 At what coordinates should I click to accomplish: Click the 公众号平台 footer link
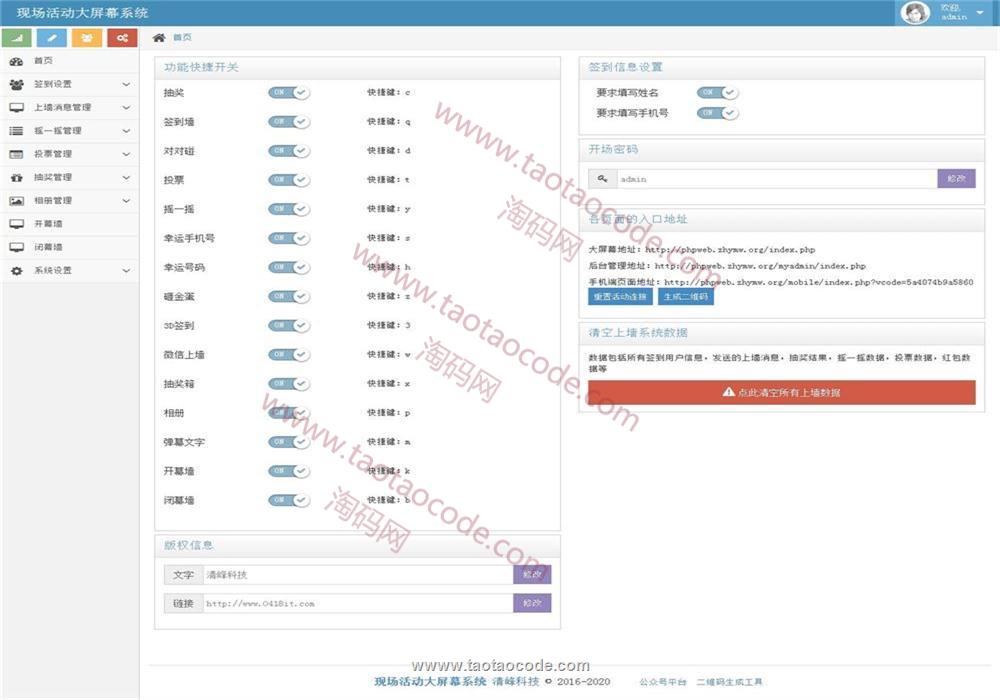point(662,682)
